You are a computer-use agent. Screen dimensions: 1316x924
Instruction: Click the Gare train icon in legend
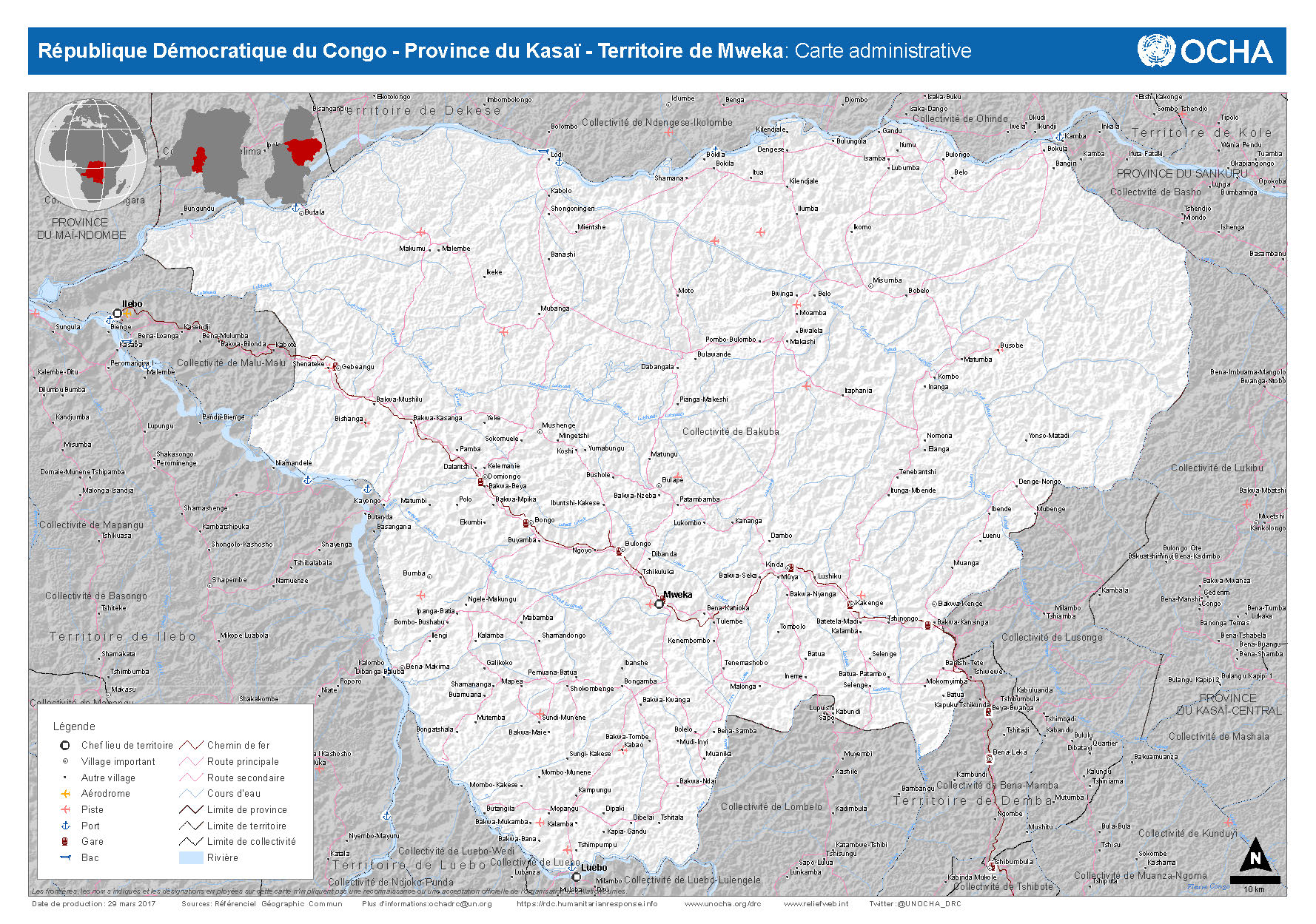65,842
